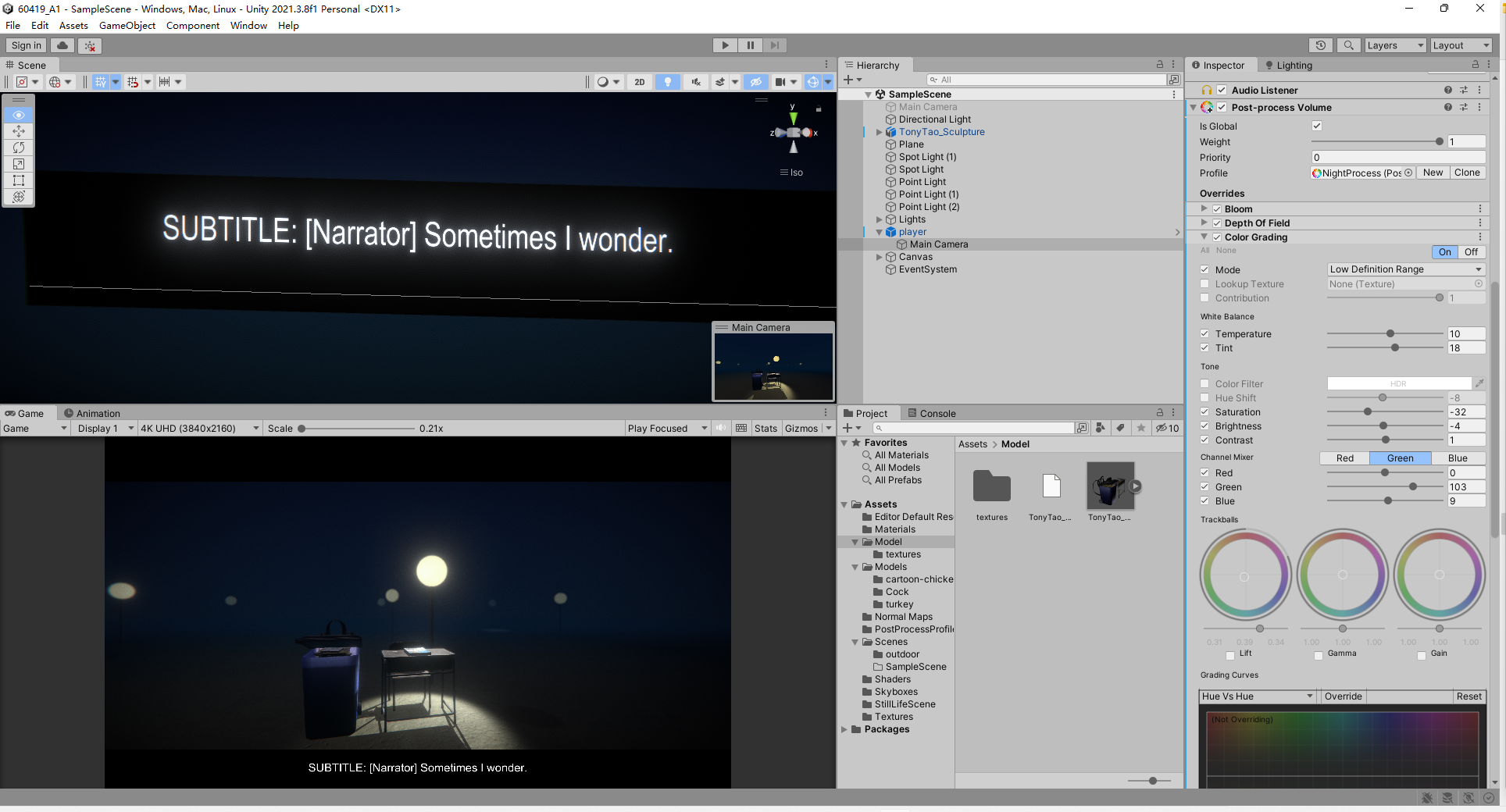Open the undo history icon

[1320, 45]
